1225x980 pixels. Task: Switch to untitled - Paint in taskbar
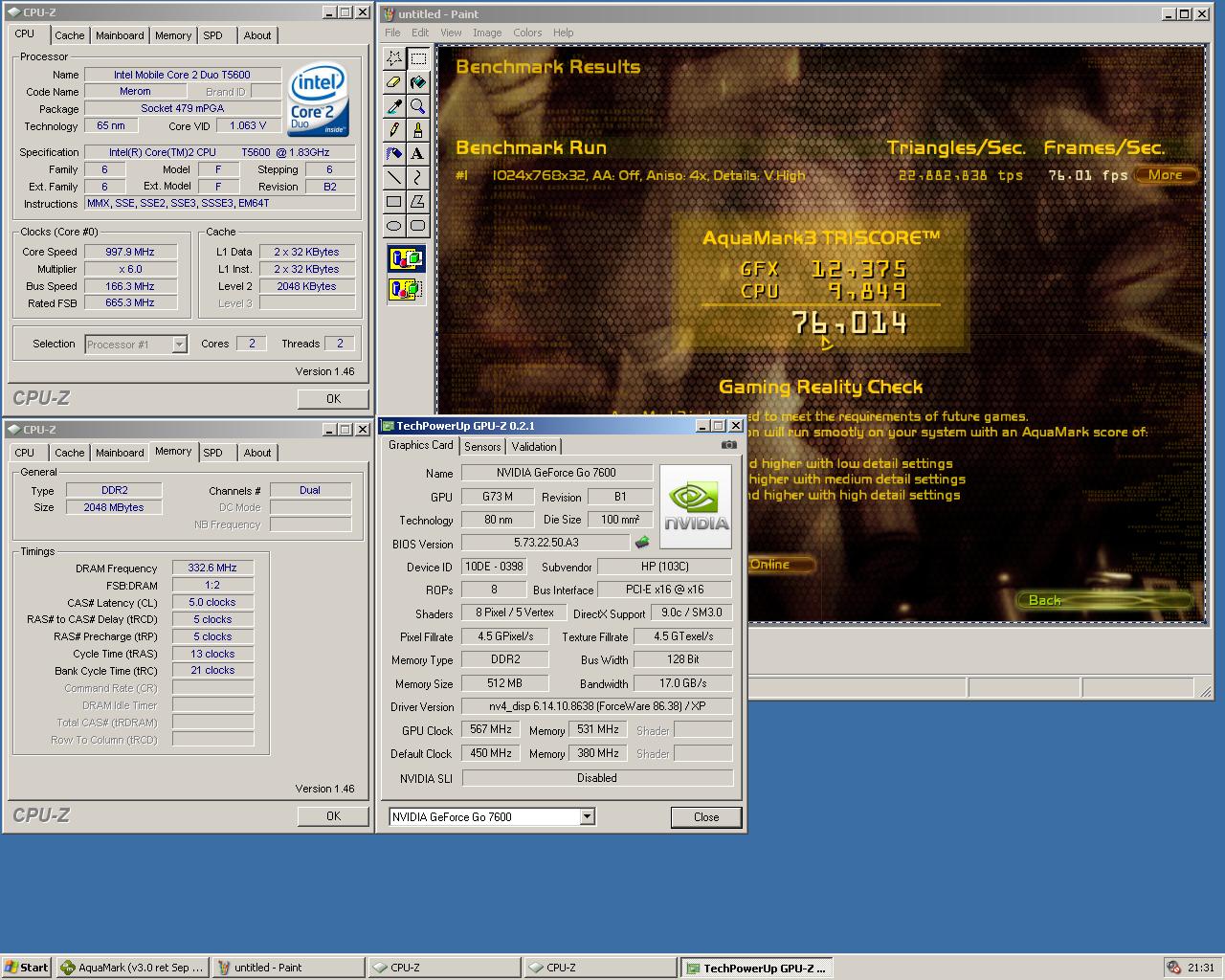pyautogui.click(x=288, y=968)
